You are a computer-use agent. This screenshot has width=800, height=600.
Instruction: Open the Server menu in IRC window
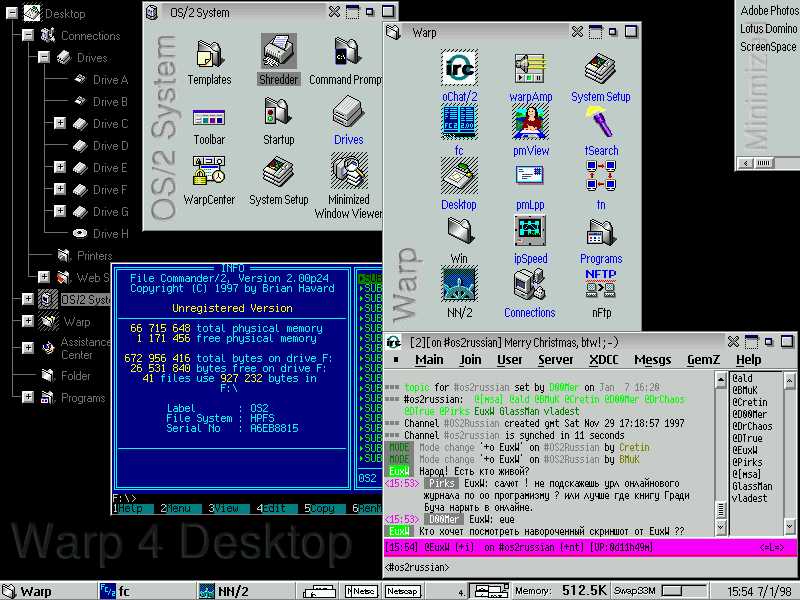pos(556,360)
